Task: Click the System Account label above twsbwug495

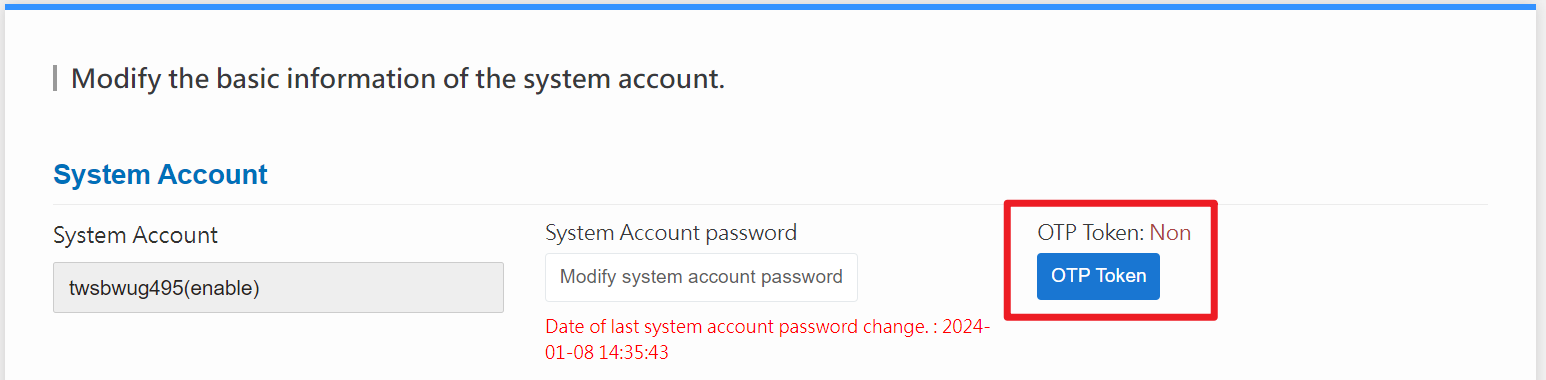Action: [x=135, y=236]
